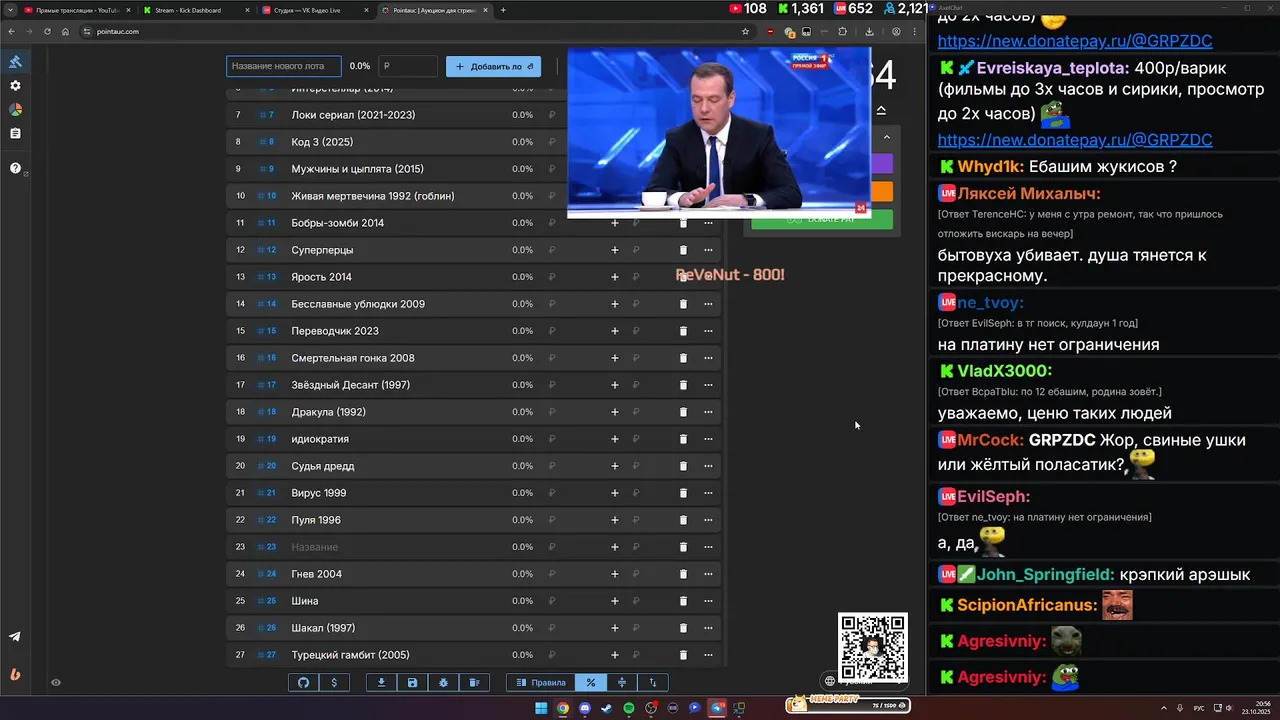Focus the new lot ruble amount field
The image size is (1280, 720).
coord(408,66)
